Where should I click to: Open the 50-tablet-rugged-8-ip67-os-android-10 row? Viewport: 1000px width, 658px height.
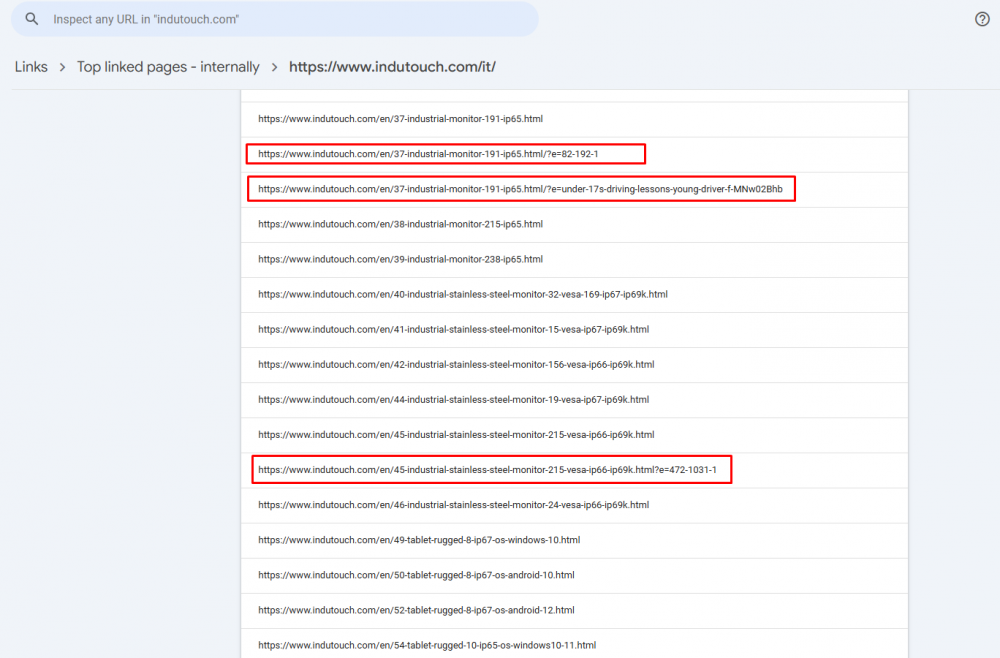pos(575,575)
